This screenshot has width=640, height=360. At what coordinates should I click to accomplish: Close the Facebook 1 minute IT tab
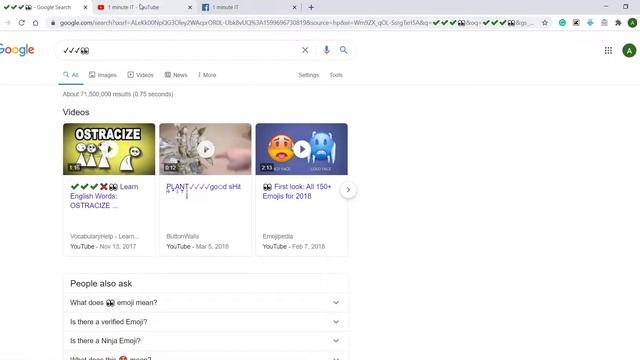point(294,7)
